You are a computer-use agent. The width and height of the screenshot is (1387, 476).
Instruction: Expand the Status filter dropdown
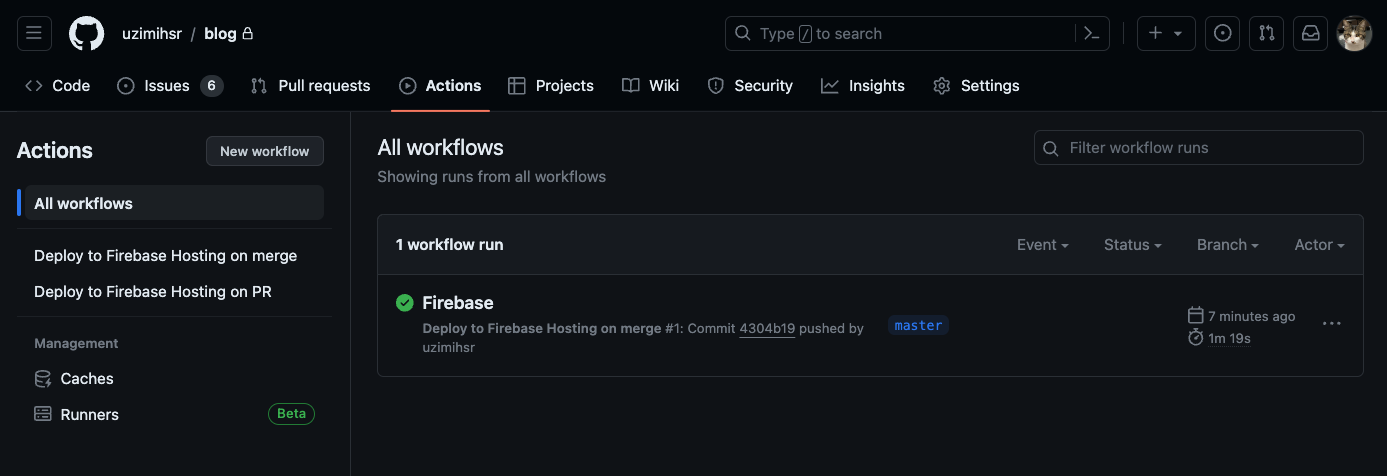click(1133, 245)
